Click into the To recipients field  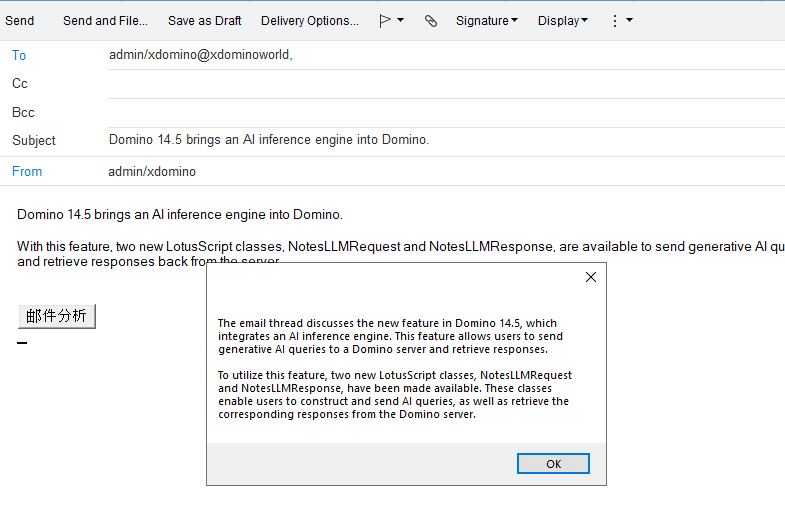(x=446, y=55)
